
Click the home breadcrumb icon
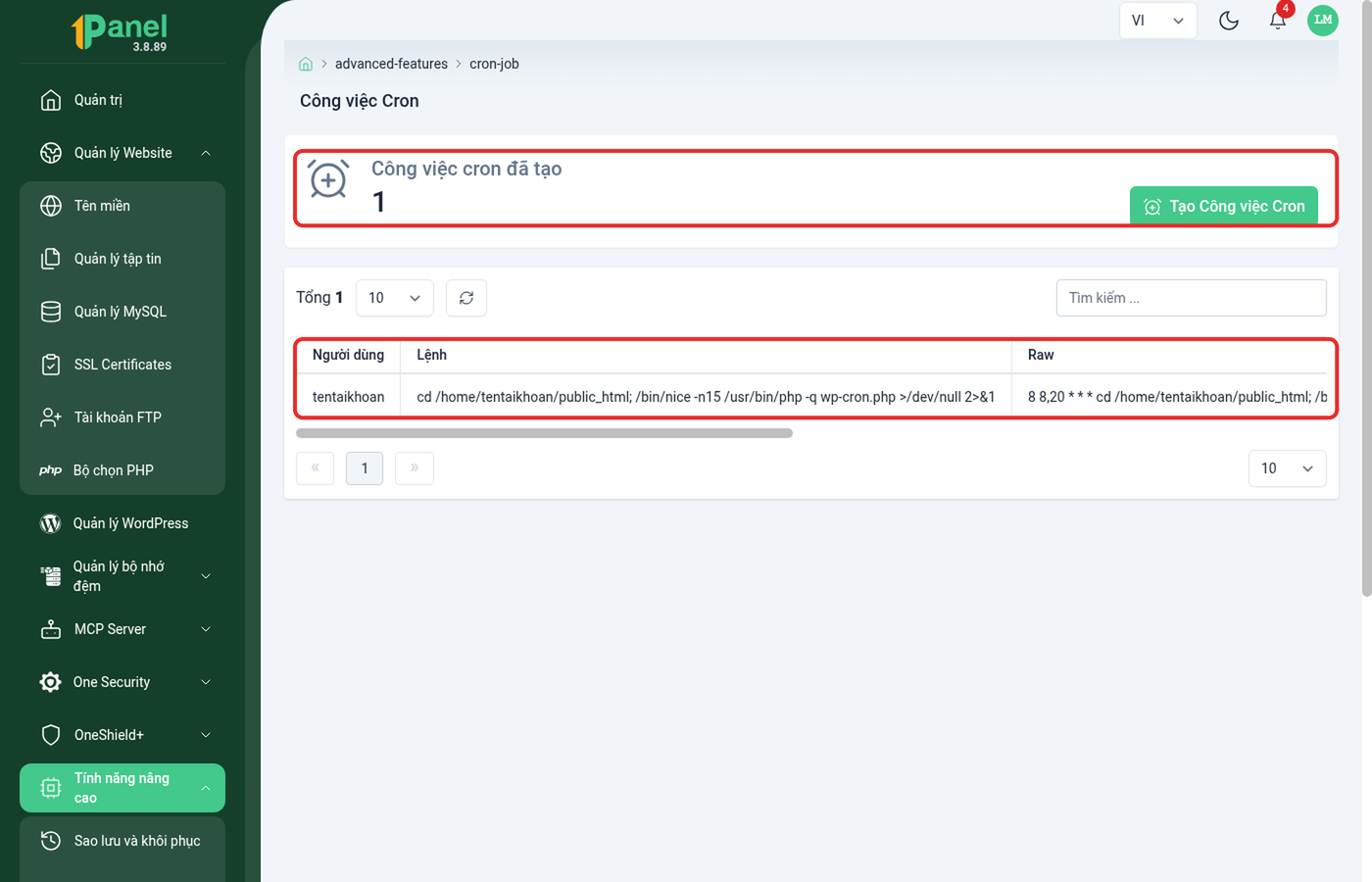(306, 64)
